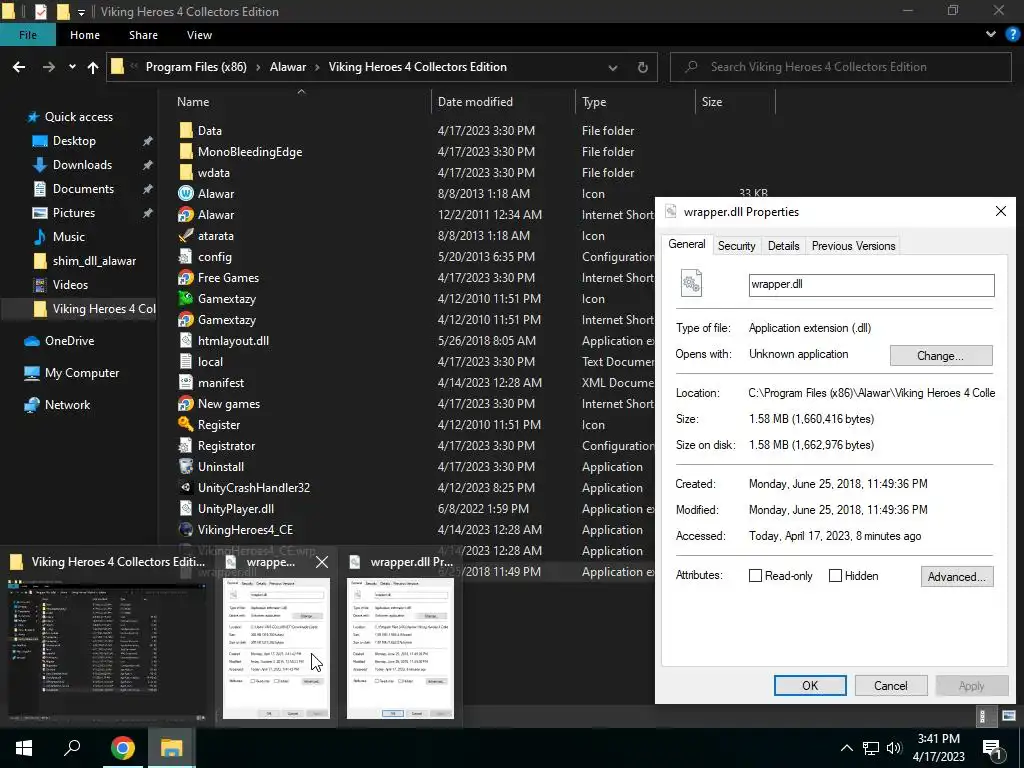Confirm Properties dialog with OK

[x=810, y=685]
